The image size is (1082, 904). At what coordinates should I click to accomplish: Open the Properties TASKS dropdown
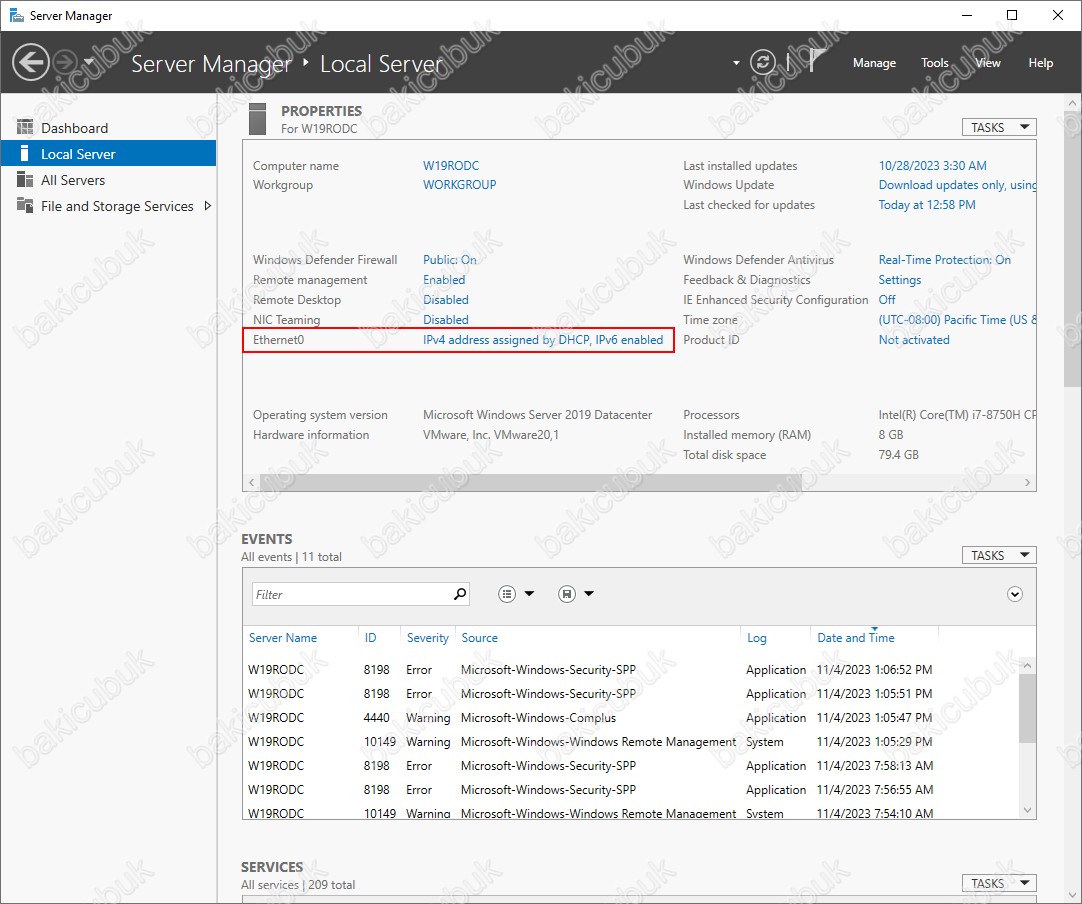tap(999, 127)
